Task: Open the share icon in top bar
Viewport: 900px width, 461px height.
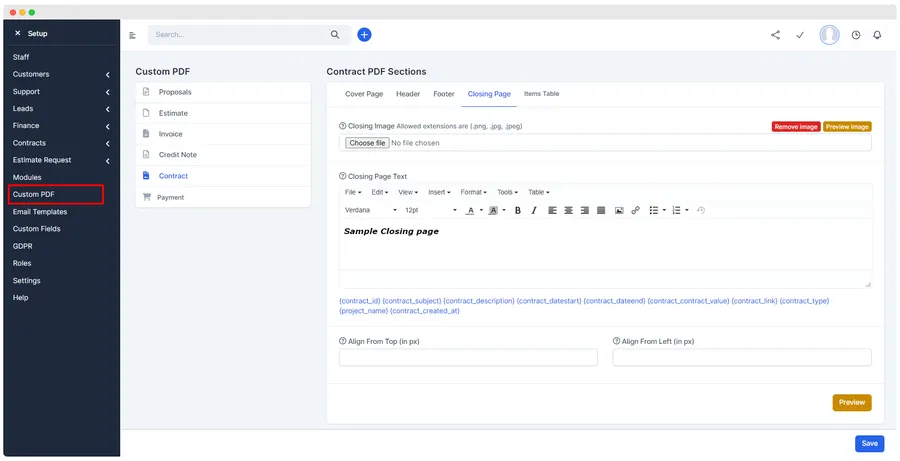Action: click(775, 35)
